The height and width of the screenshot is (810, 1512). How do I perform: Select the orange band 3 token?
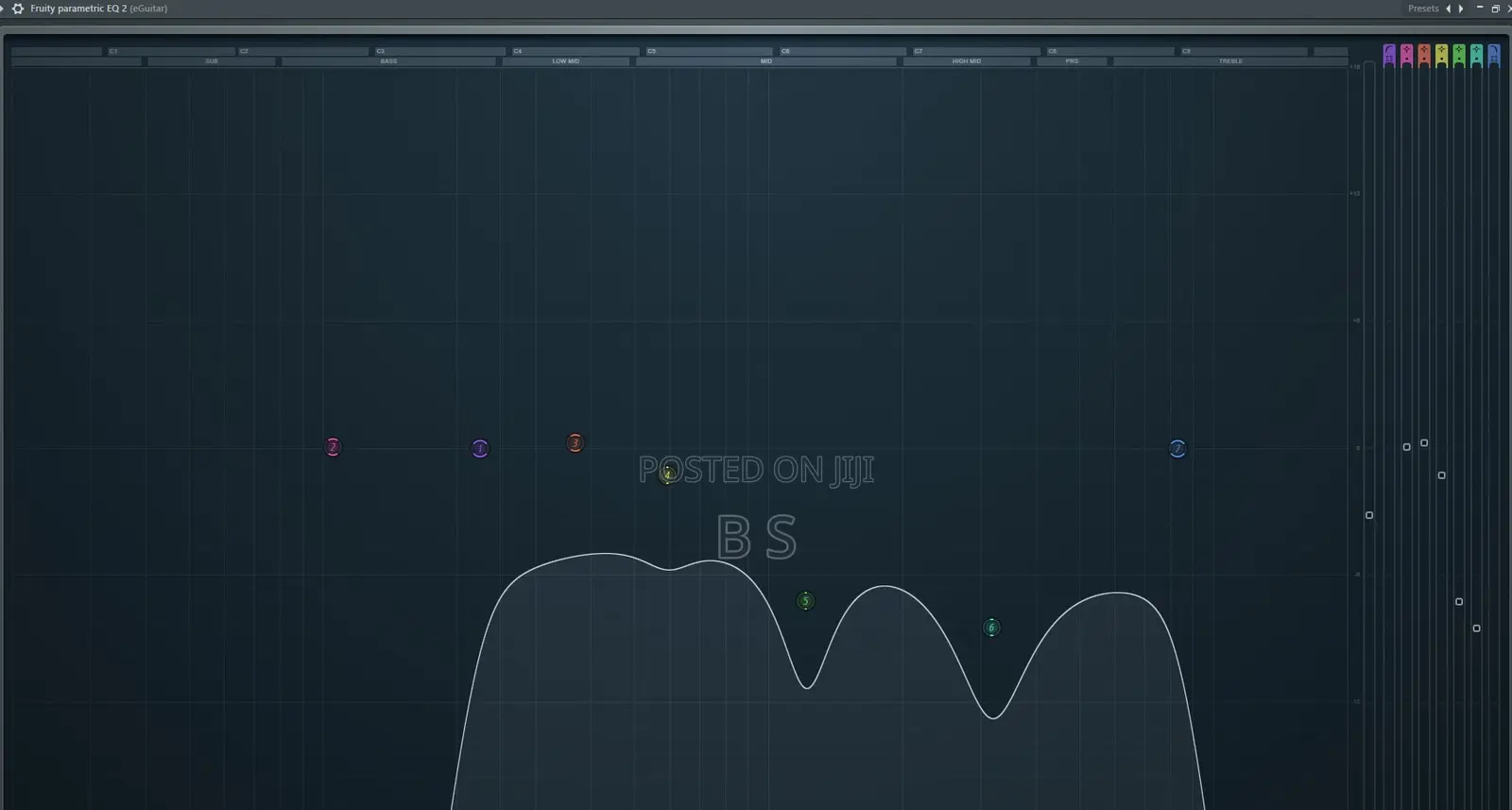[576, 443]
